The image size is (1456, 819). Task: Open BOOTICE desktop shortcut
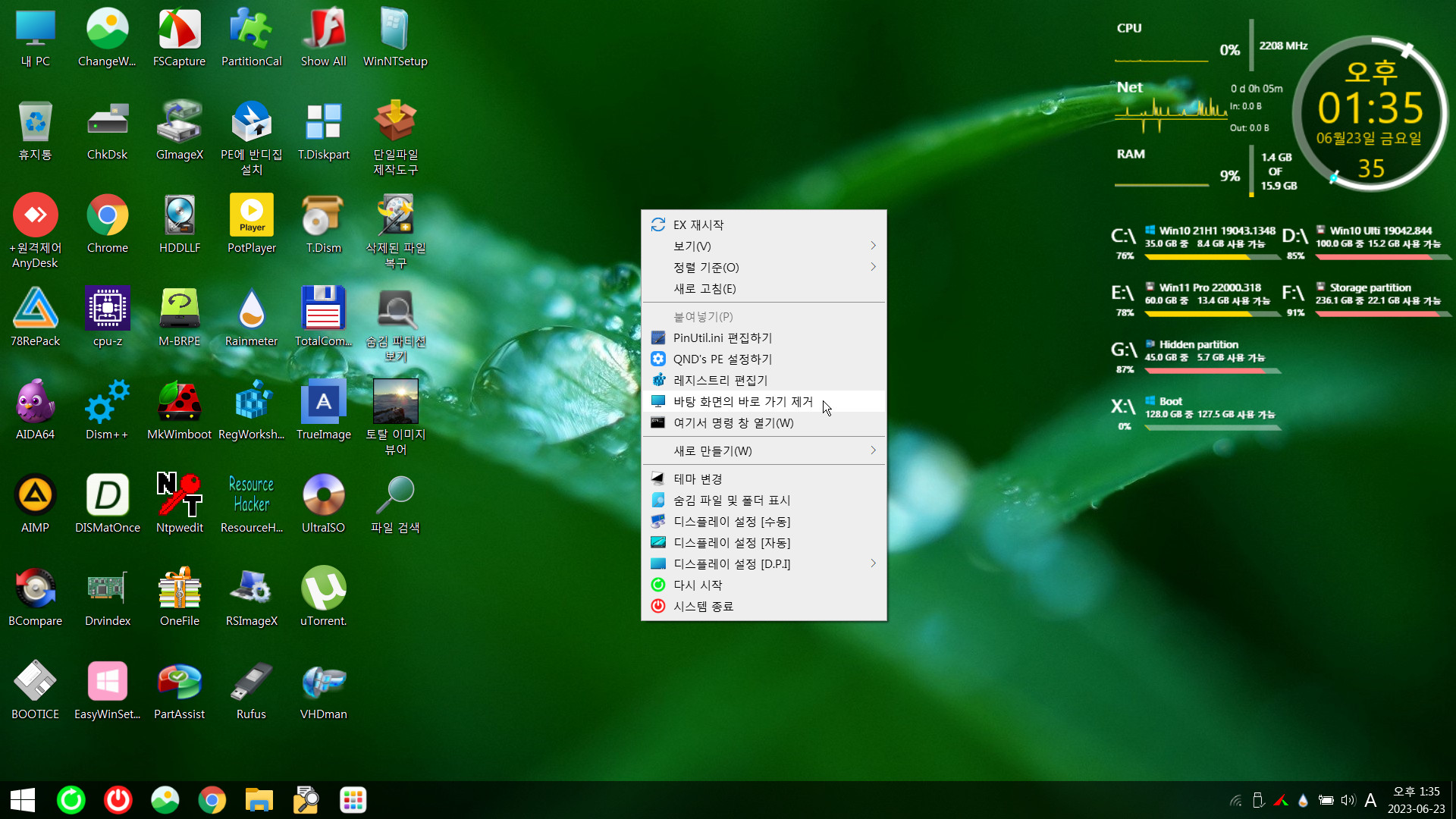36,690
